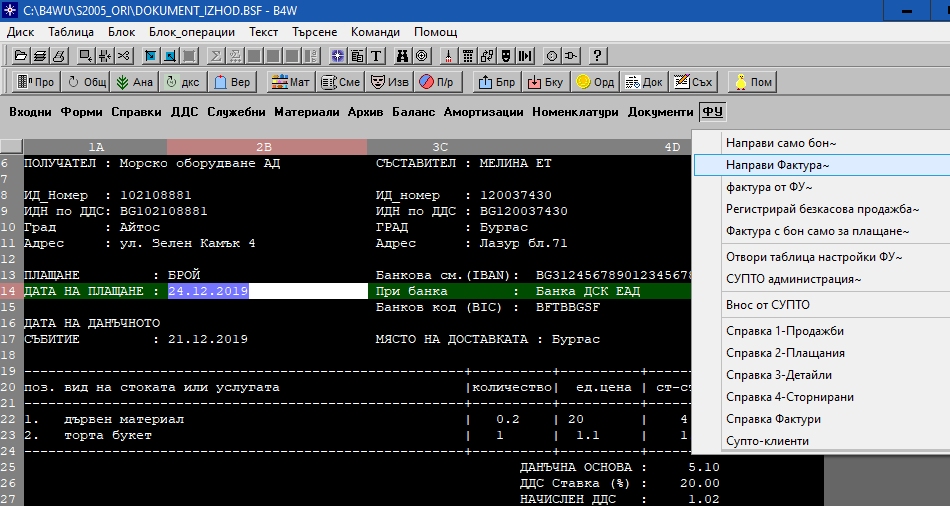Click the barcode play toolbar icon
Screen dimensions: 950x506
525,56
